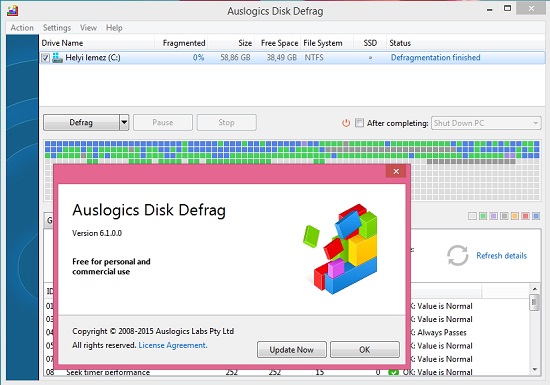
Task: Click Update Now in the About dialog
Action: pyautogui.click(x=291, y=350)
